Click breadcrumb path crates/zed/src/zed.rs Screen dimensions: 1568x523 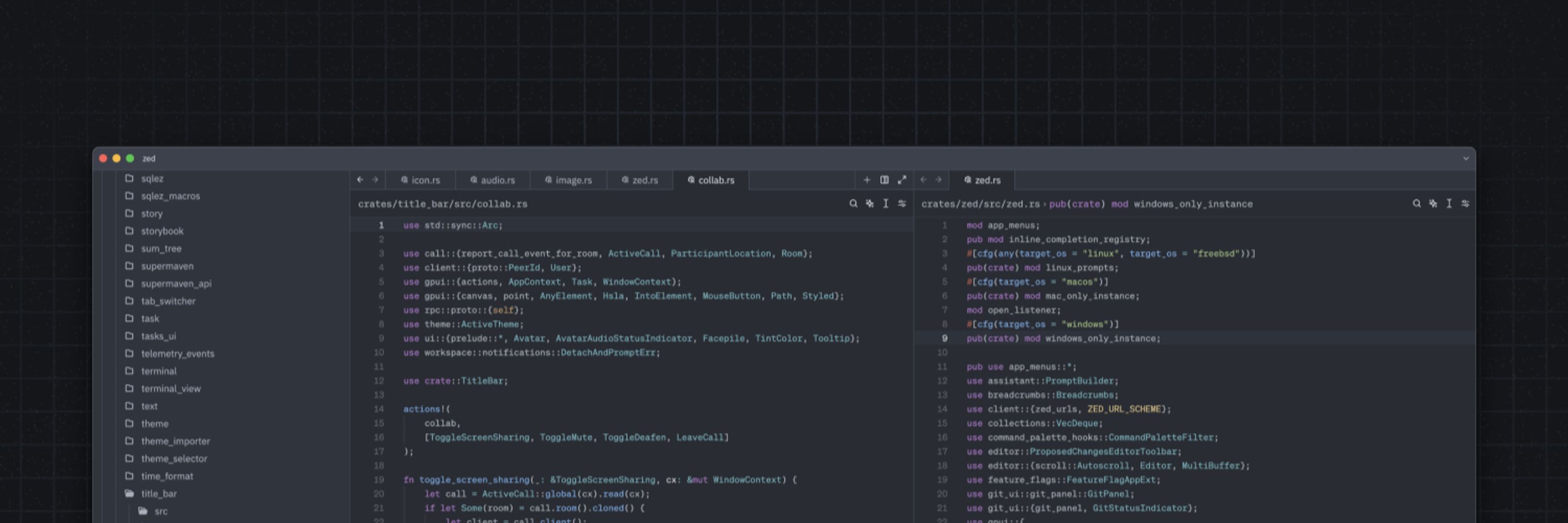(x=981, y=204)
